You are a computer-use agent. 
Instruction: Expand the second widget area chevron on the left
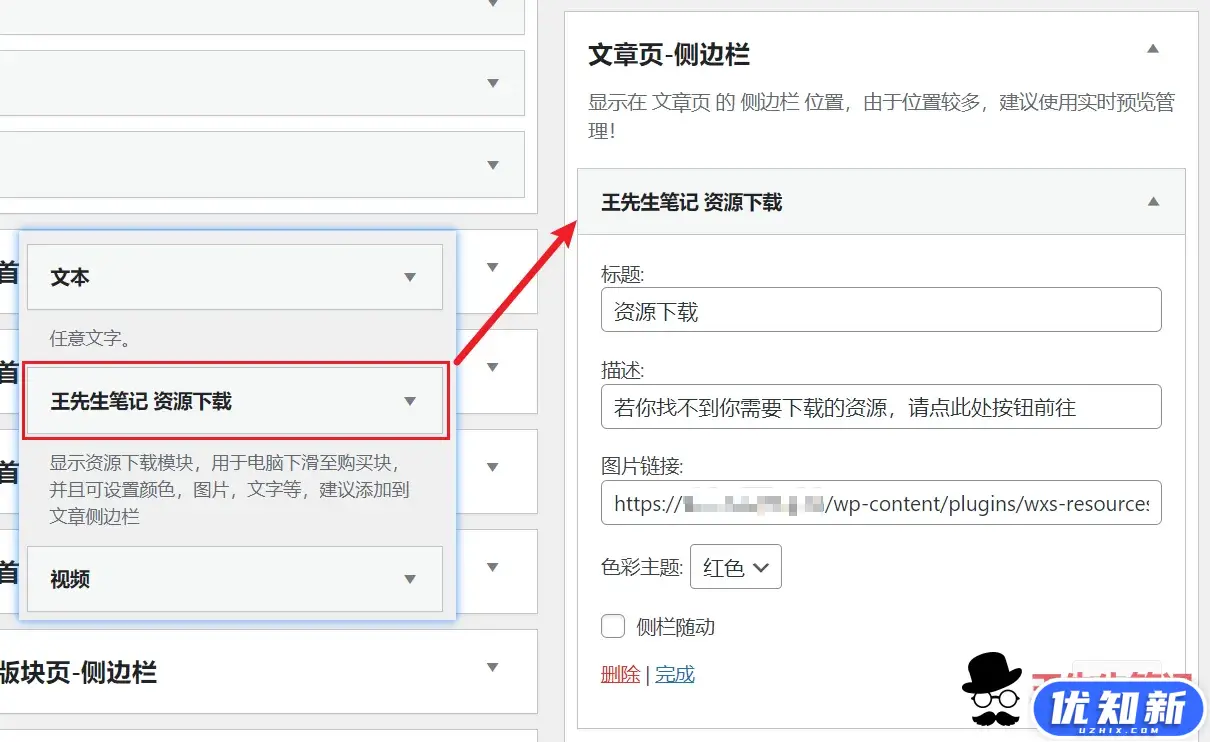[493, 84]
